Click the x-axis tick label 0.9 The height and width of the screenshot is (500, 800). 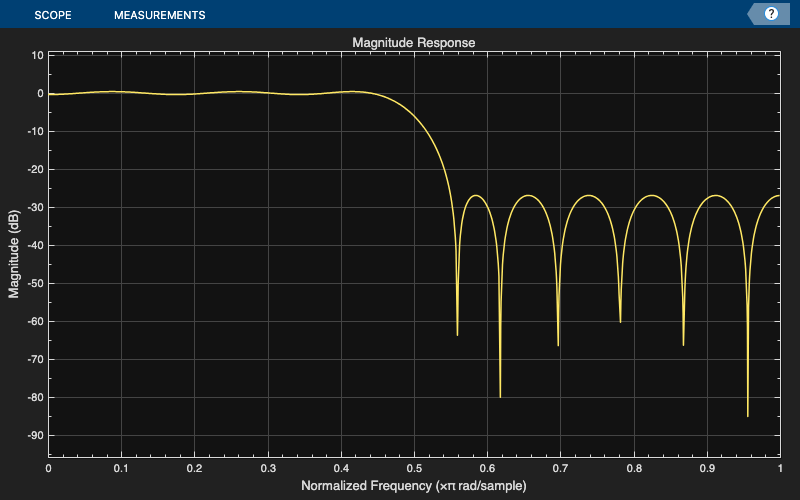tap(707, 468)
